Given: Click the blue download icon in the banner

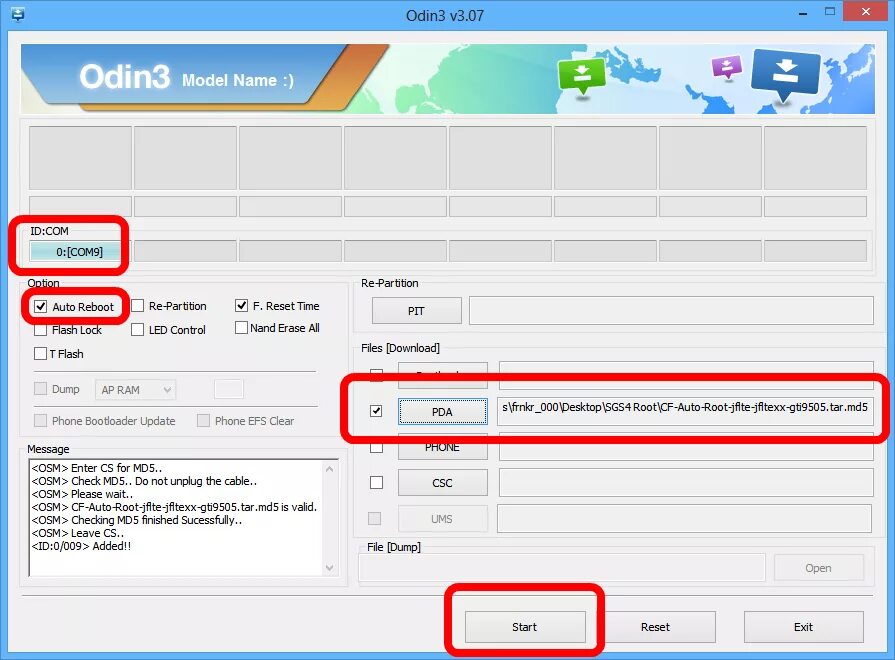Looking at the screenshot, I should 785,74.
